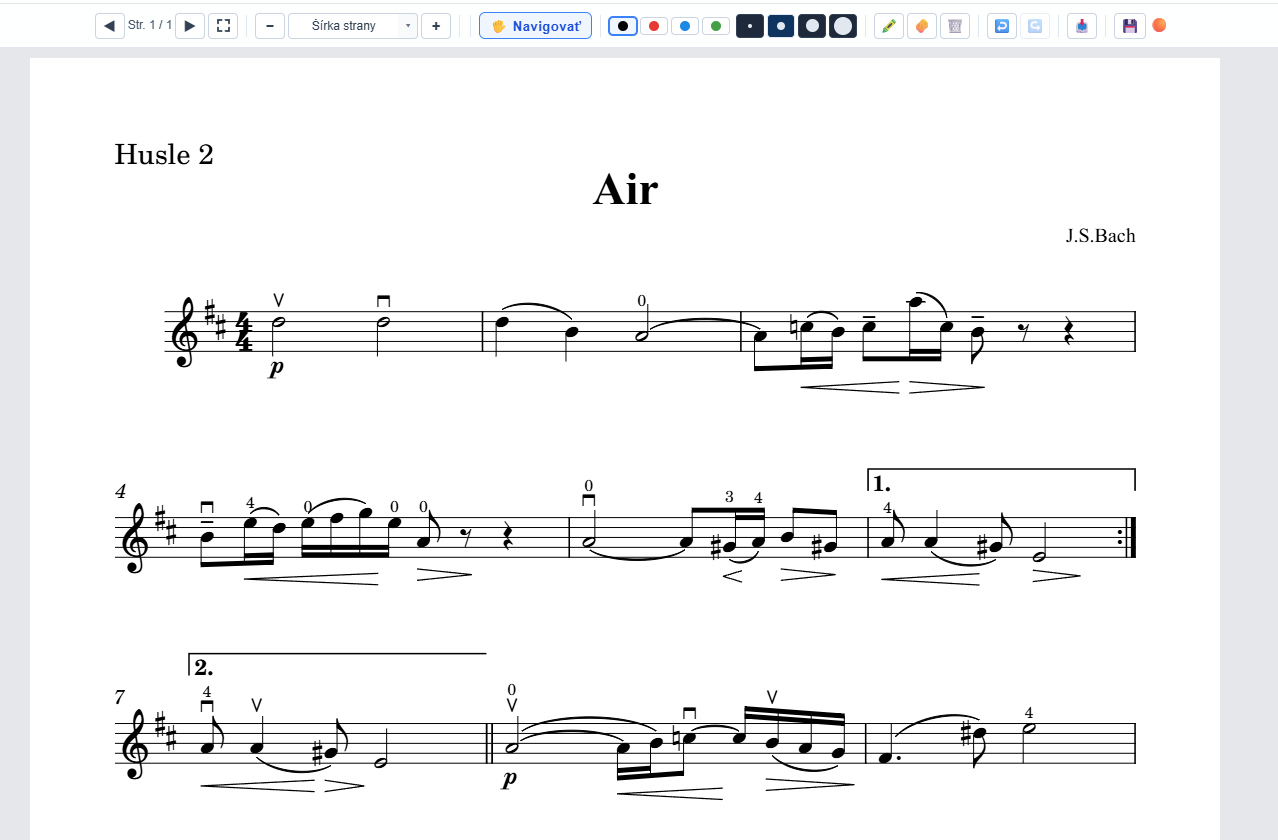The height and width of the screenshot is (840, 1278).
Task: Click the composer name J.S.Bach
Action: [1100, 236]
